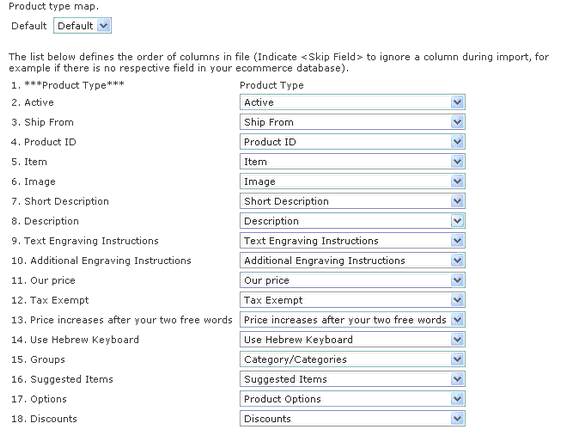The image size is (567, 430).
Task: Open Price increases after two free words dropdown
Action: (352, 320)
